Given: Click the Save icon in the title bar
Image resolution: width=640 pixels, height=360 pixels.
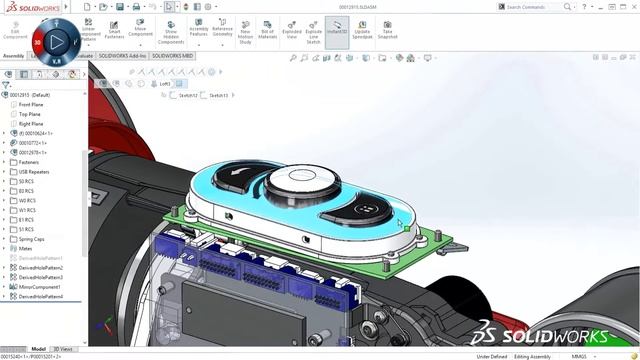Looking at the screenshot, I should (x=120, y=7).
